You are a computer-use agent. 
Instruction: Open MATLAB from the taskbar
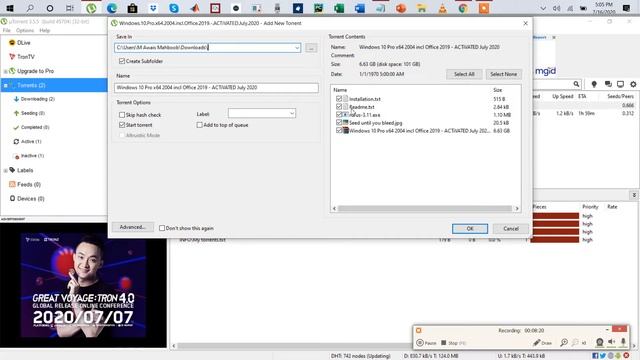[195, 8]
